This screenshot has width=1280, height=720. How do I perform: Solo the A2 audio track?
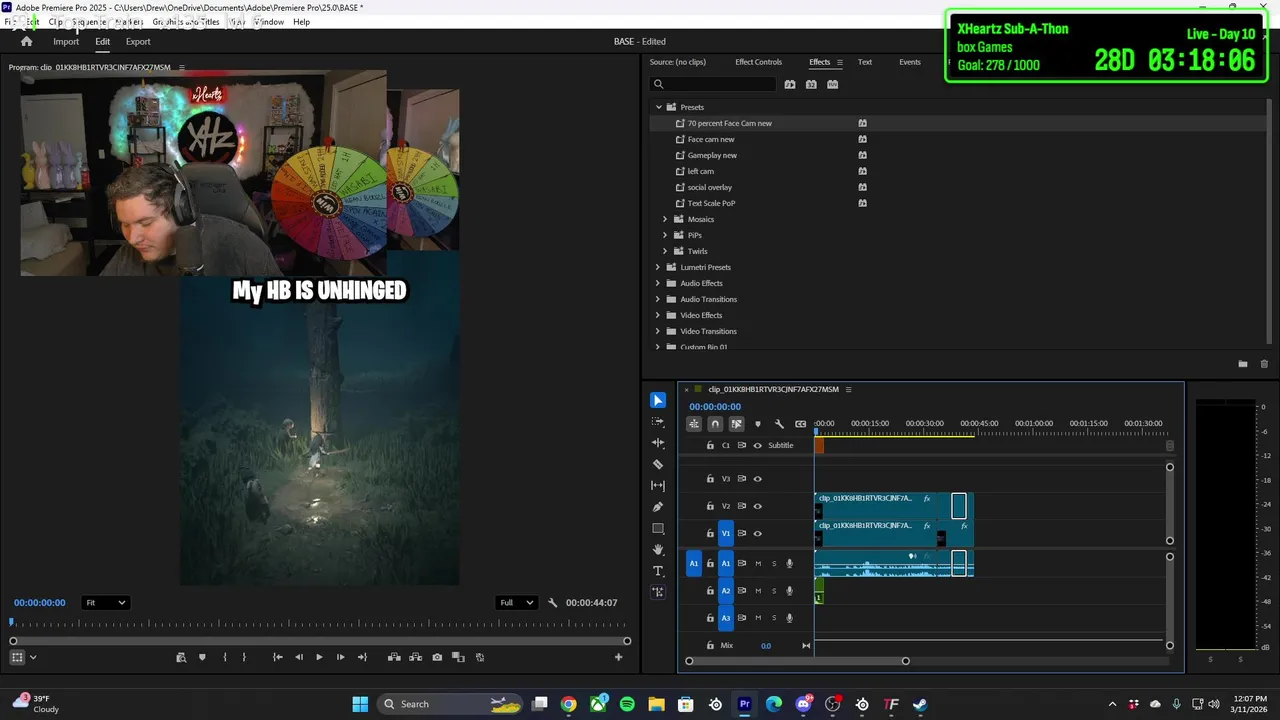773,591
